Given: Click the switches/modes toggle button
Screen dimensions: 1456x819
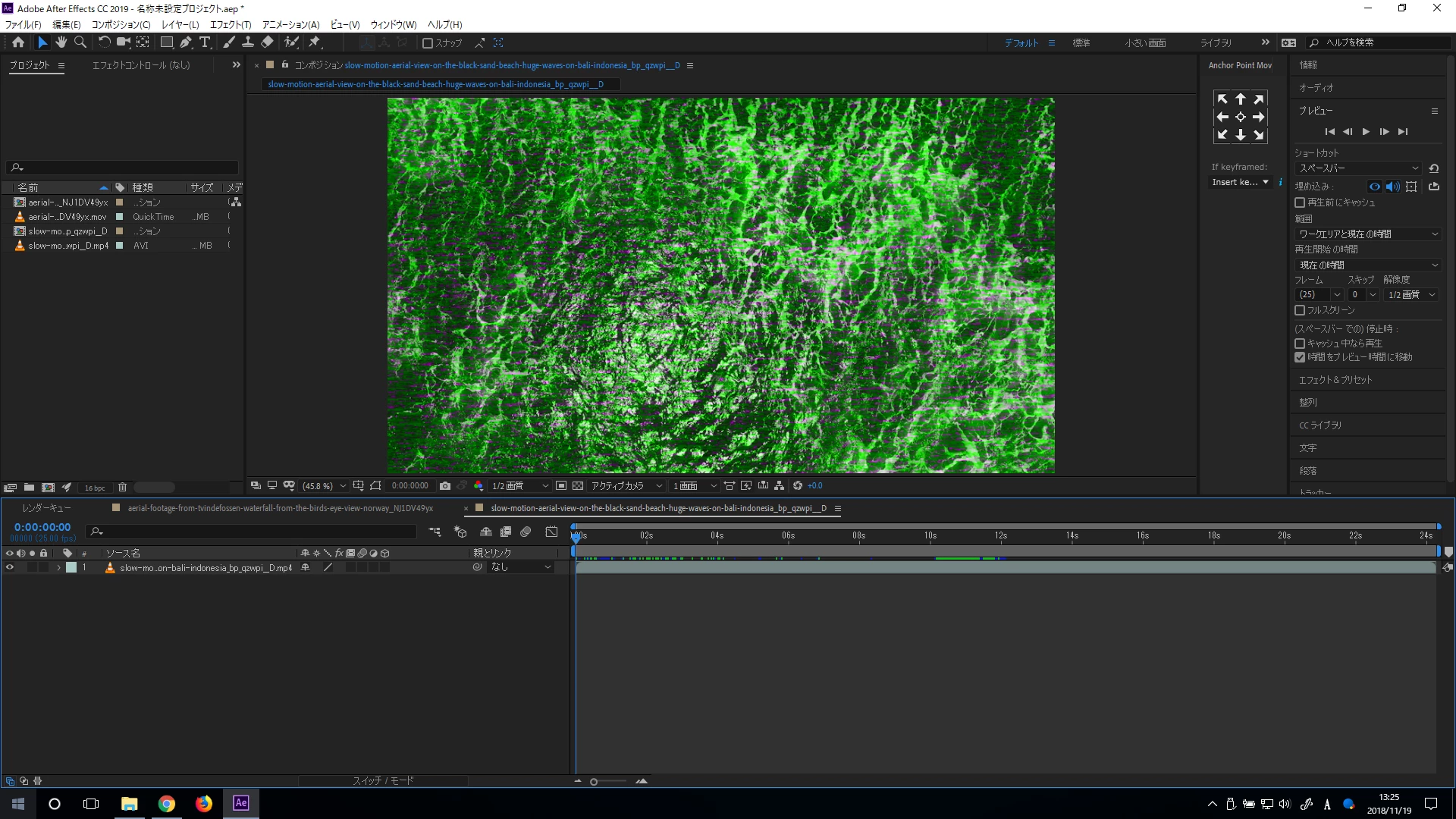Looking at the screenshot, I should click(x=383, y=780).
